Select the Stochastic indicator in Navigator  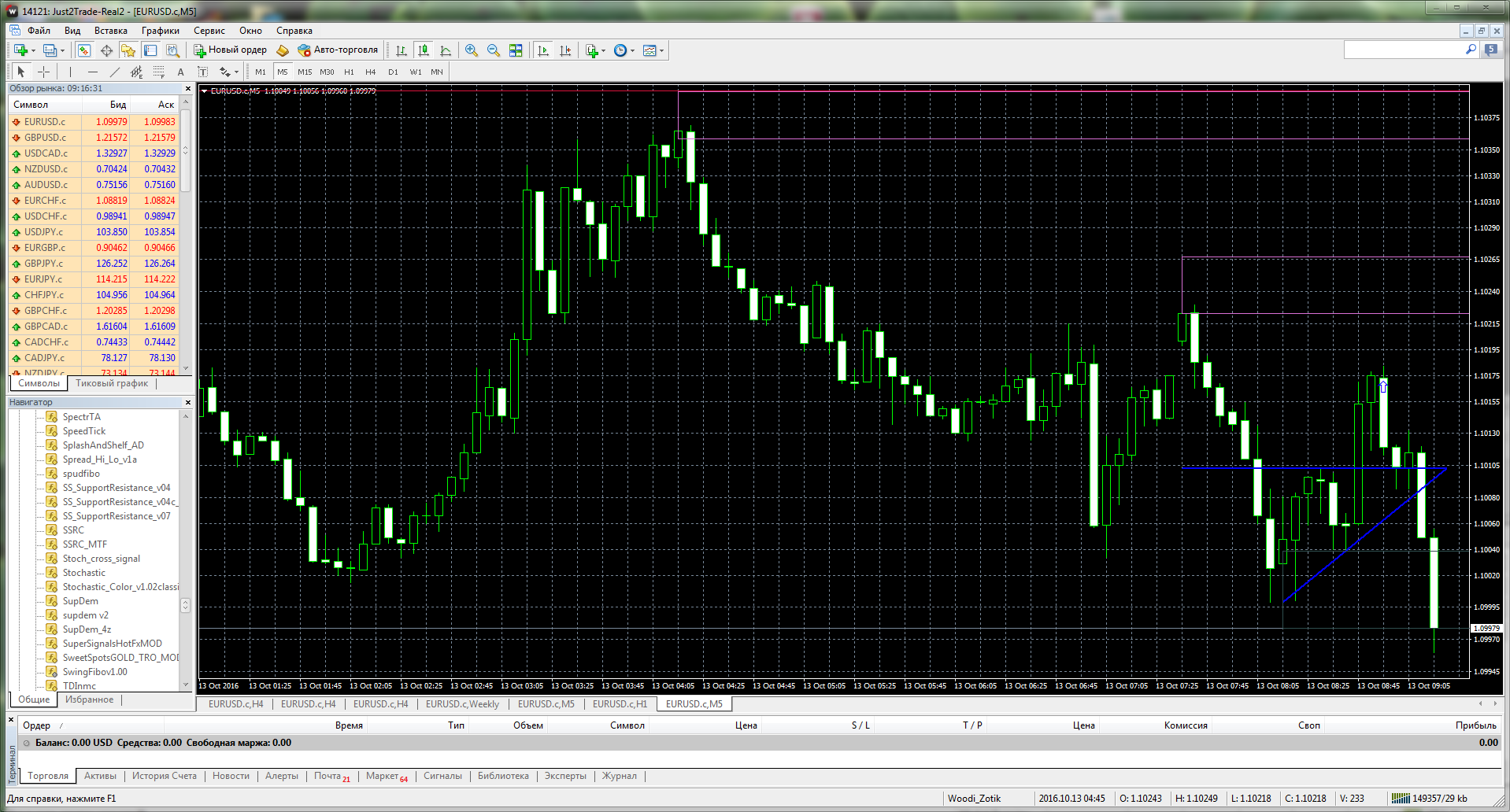coord(83,573)
